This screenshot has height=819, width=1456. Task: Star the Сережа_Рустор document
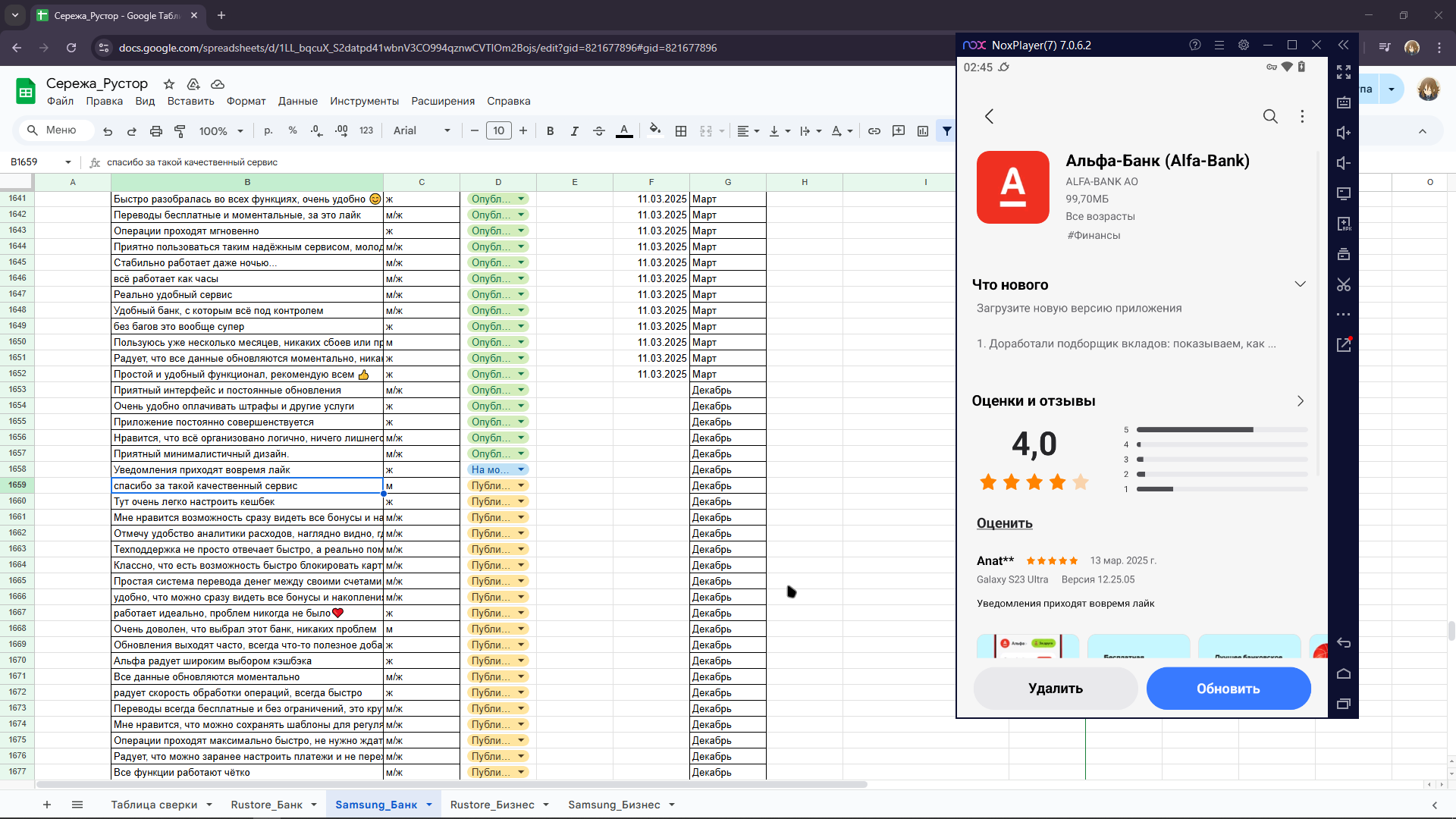coord(169,84)
